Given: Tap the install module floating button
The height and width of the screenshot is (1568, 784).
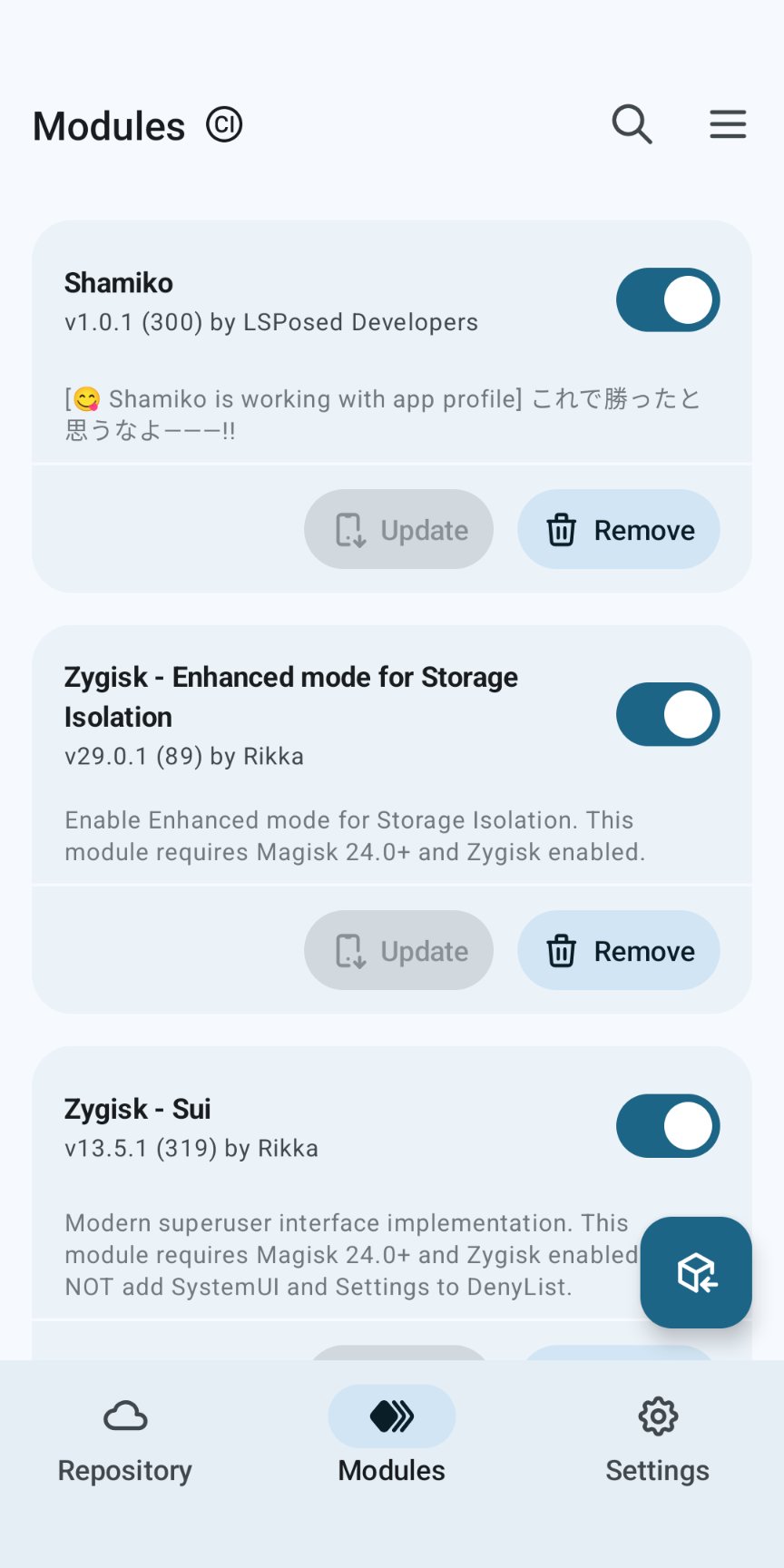Looking at the screenshot, I should 696,1272.
